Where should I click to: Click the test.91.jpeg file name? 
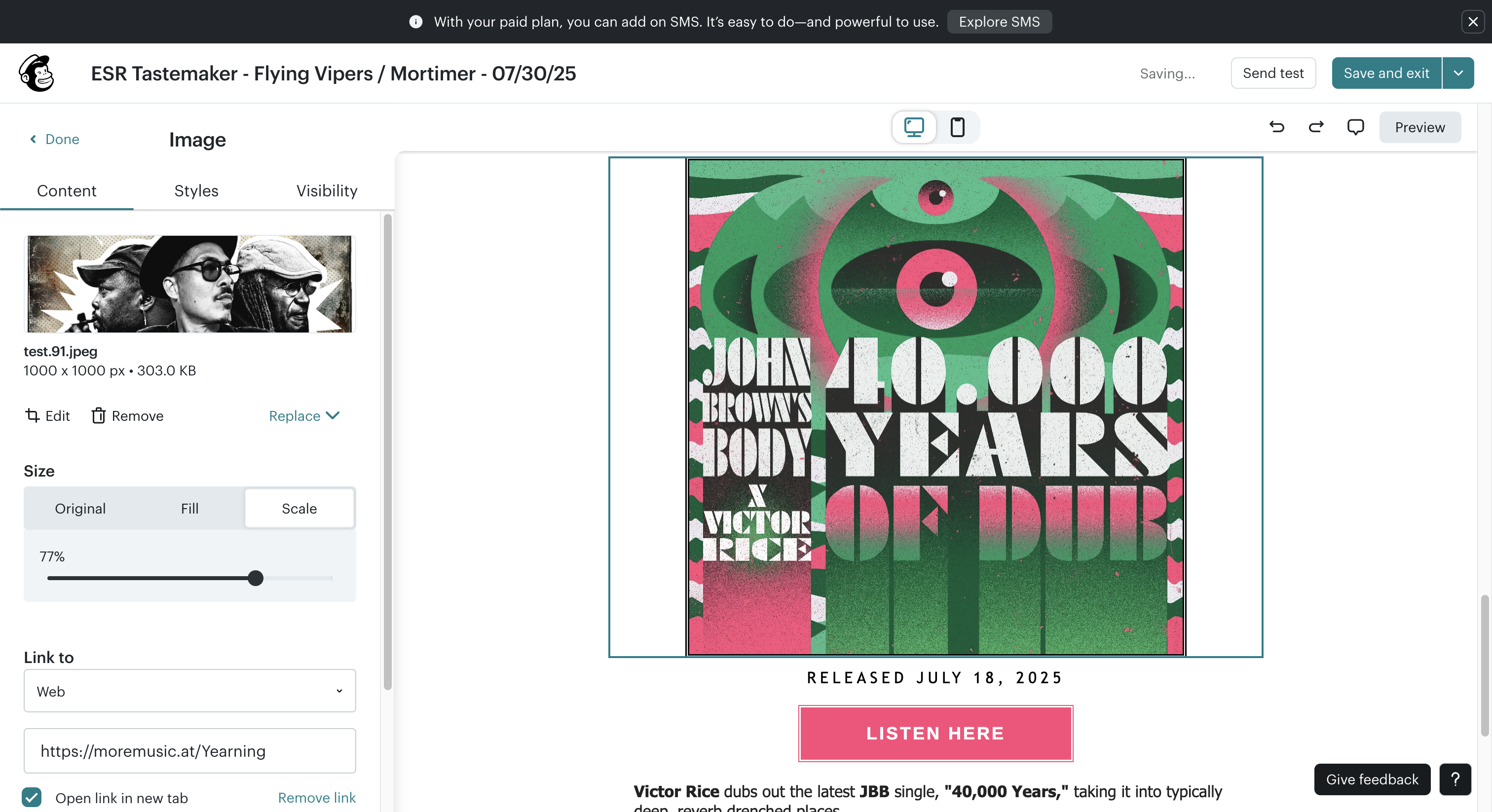click(x=60, y=351)
